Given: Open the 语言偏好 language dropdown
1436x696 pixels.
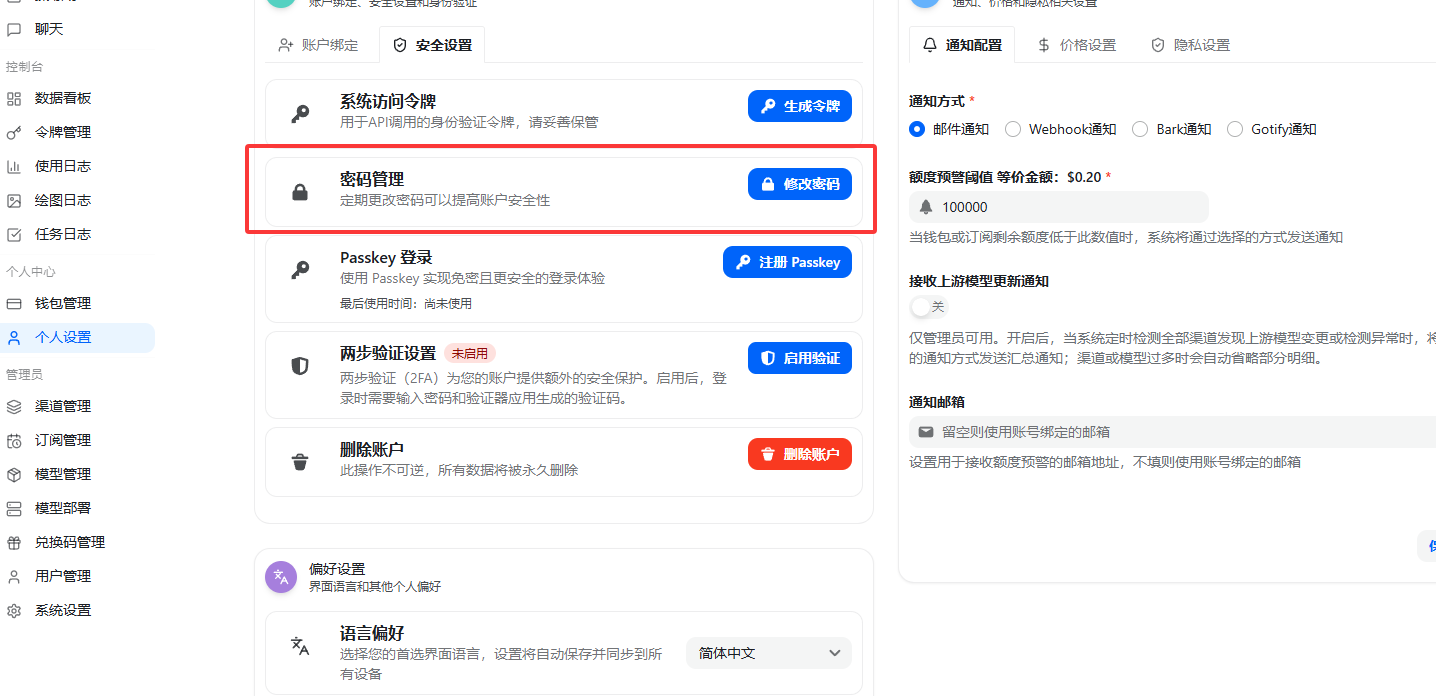Looking at the screenshot, I should click(x=768, y=652).
